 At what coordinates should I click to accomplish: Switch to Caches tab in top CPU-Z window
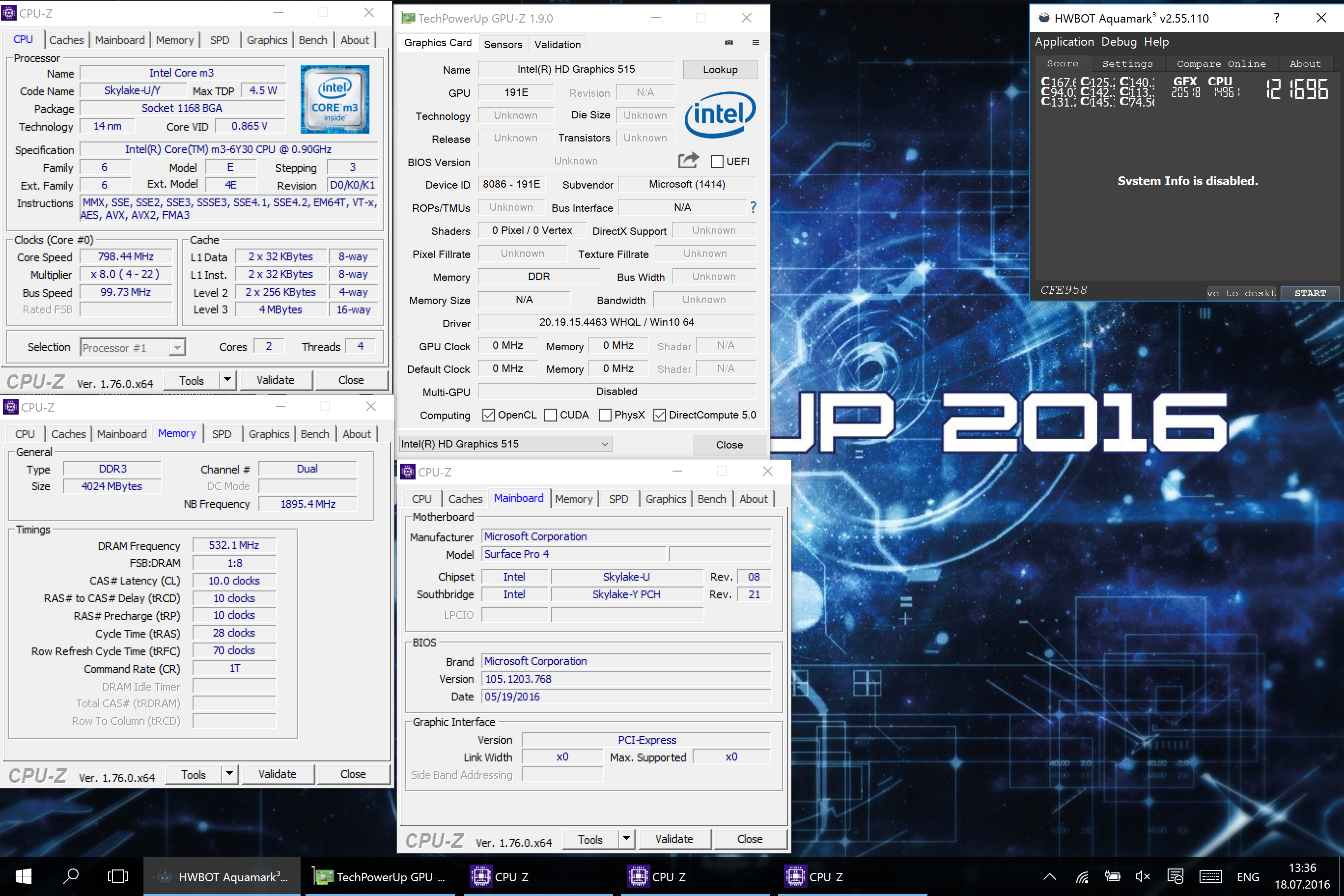66,40
